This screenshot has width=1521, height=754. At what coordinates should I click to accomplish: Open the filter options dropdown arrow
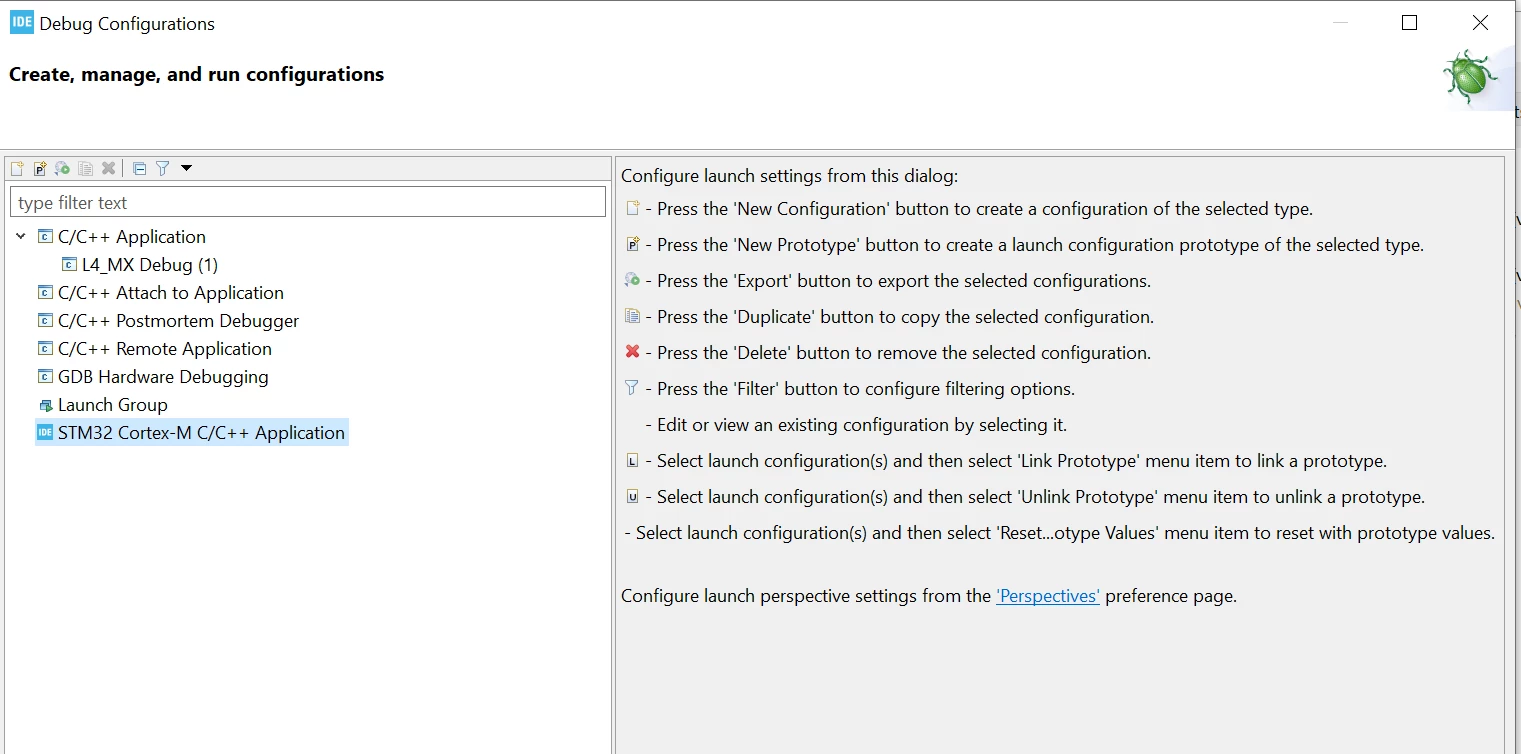pos(186,169)
